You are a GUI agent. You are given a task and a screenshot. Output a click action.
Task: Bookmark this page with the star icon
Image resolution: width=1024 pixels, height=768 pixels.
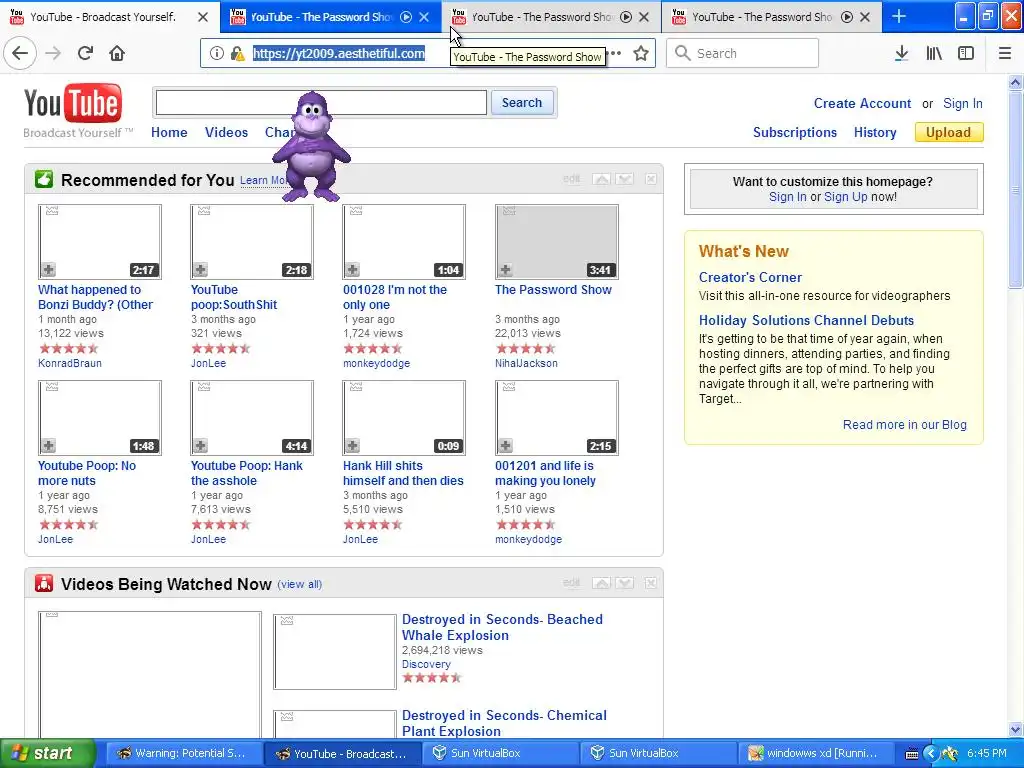(x=641, y=54)
